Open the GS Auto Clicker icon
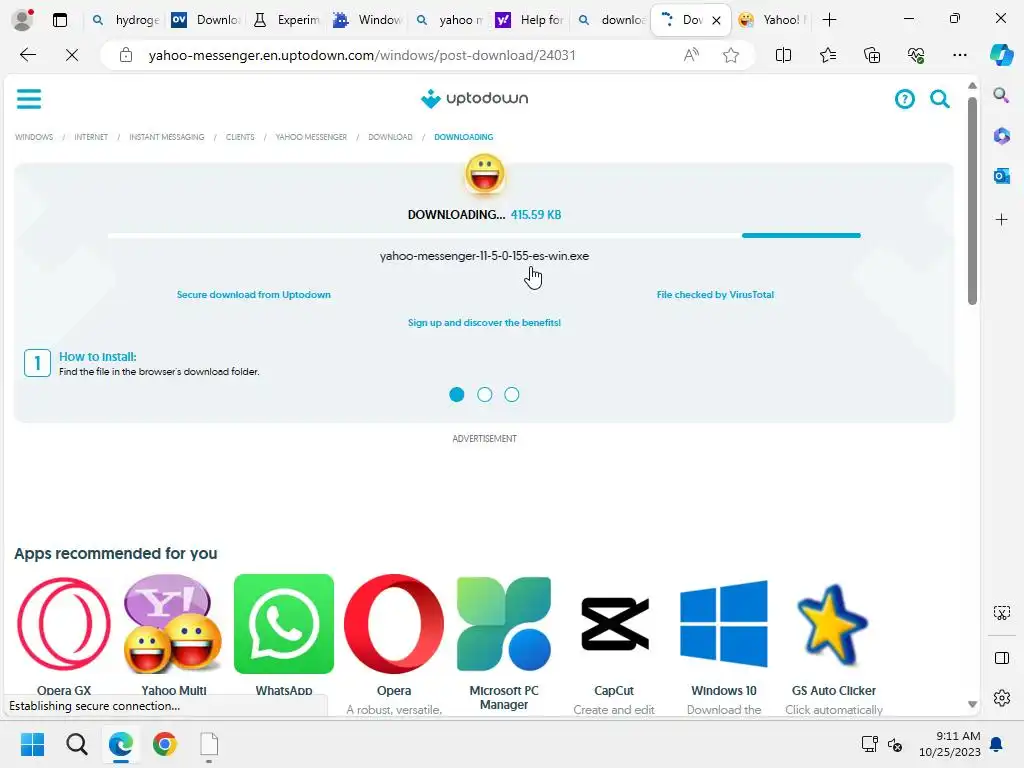Image resolution: width=1024 pixels, height=768 pixels. [833, 625]
